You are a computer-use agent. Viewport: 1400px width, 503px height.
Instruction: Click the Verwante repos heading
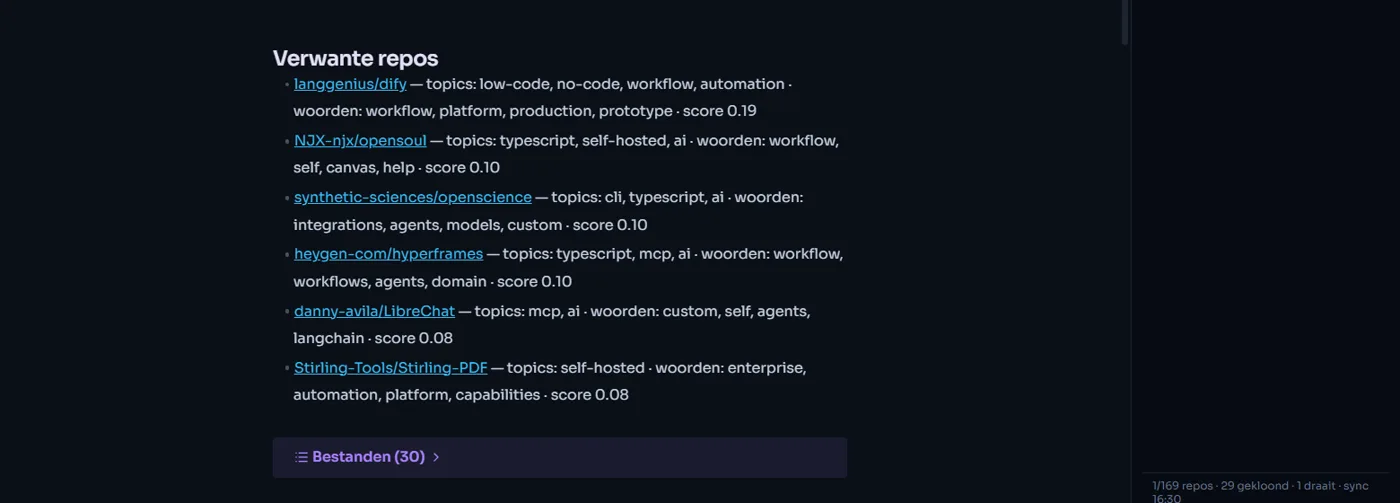[x=355, y=58]
